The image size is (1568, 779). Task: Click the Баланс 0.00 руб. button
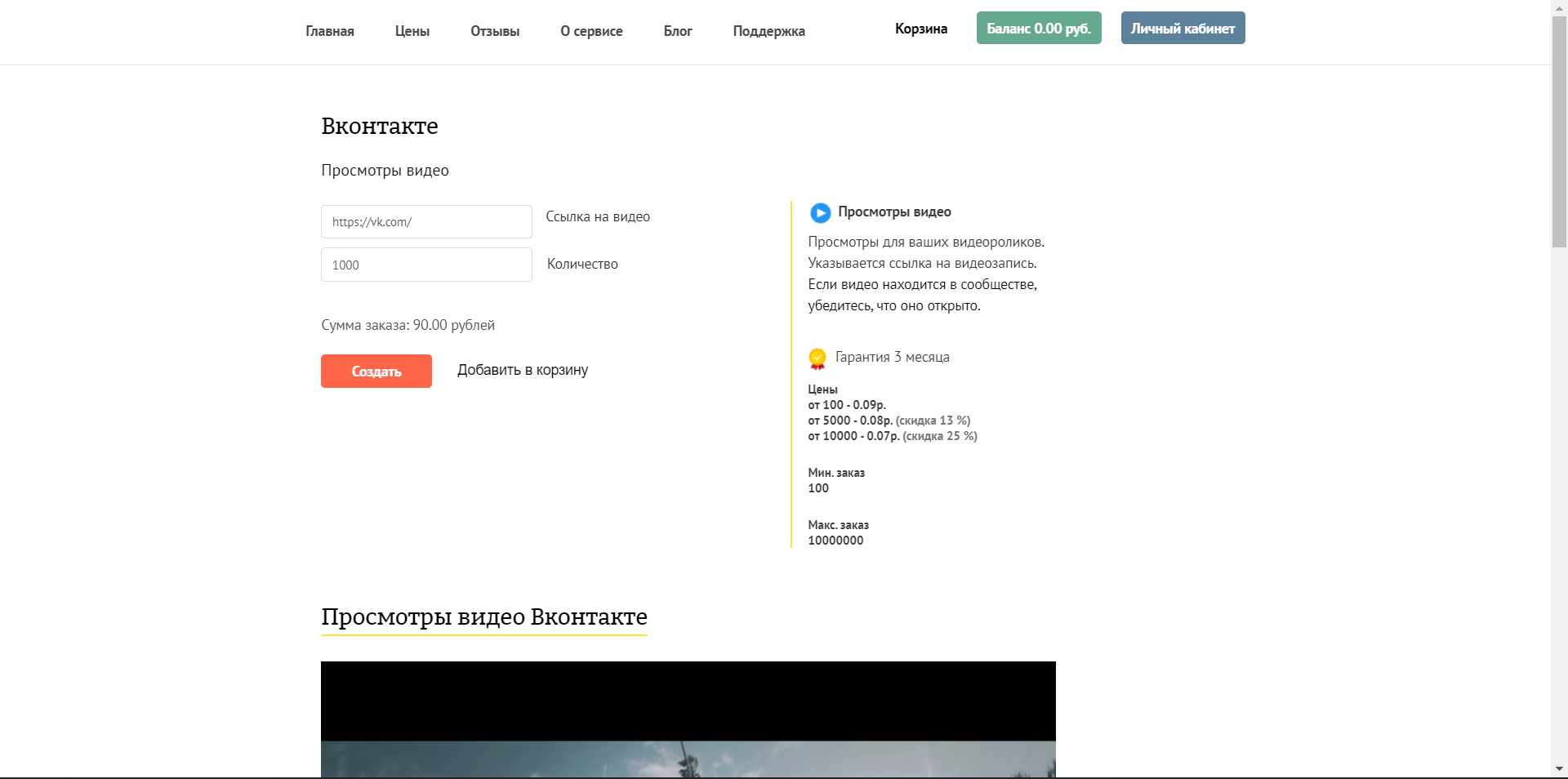point(1039,28)
